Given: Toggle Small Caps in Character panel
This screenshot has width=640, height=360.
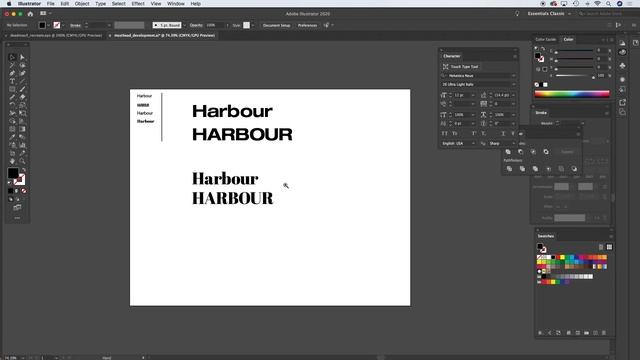Looking at the screenshot, I should click(455, 133).
